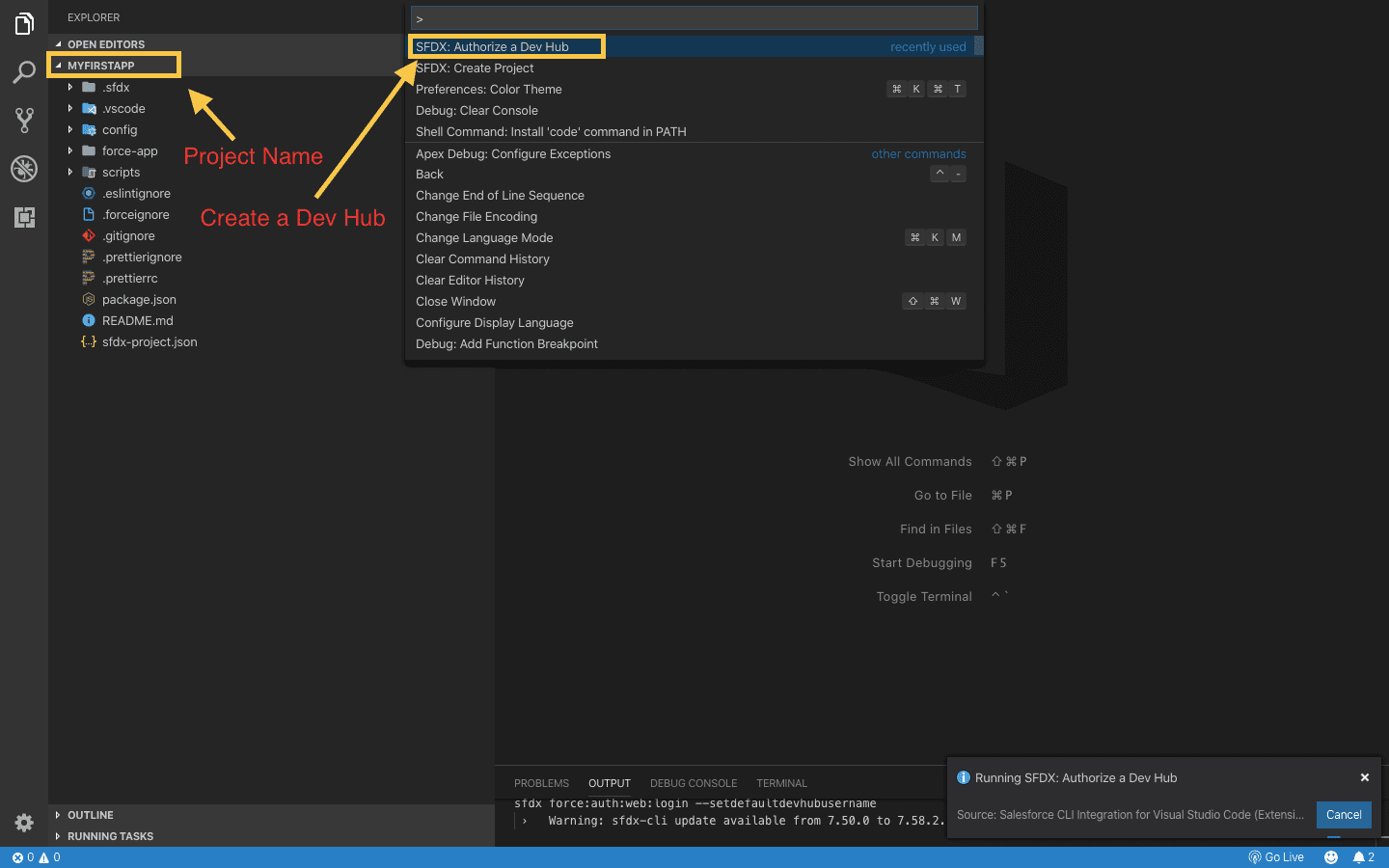
Task: Open the sfdx-project.json file
Action: coord(150,341)
